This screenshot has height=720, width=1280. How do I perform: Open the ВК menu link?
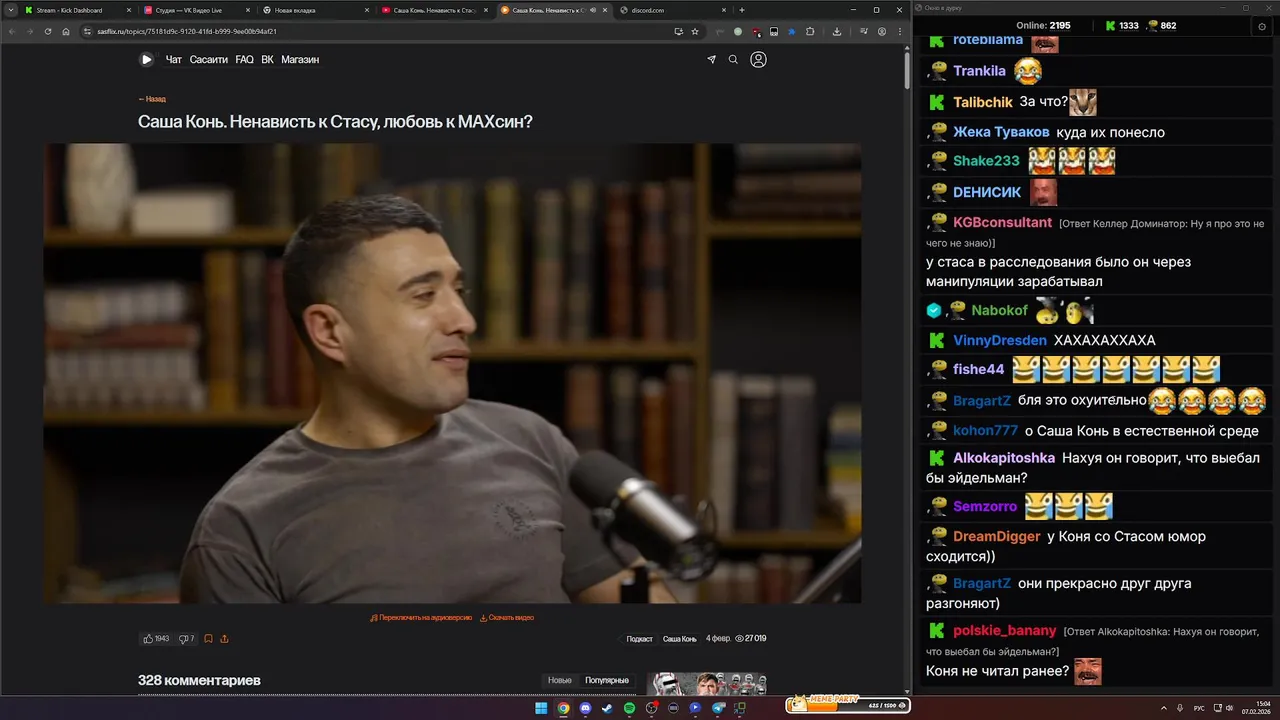coord(268,60)
